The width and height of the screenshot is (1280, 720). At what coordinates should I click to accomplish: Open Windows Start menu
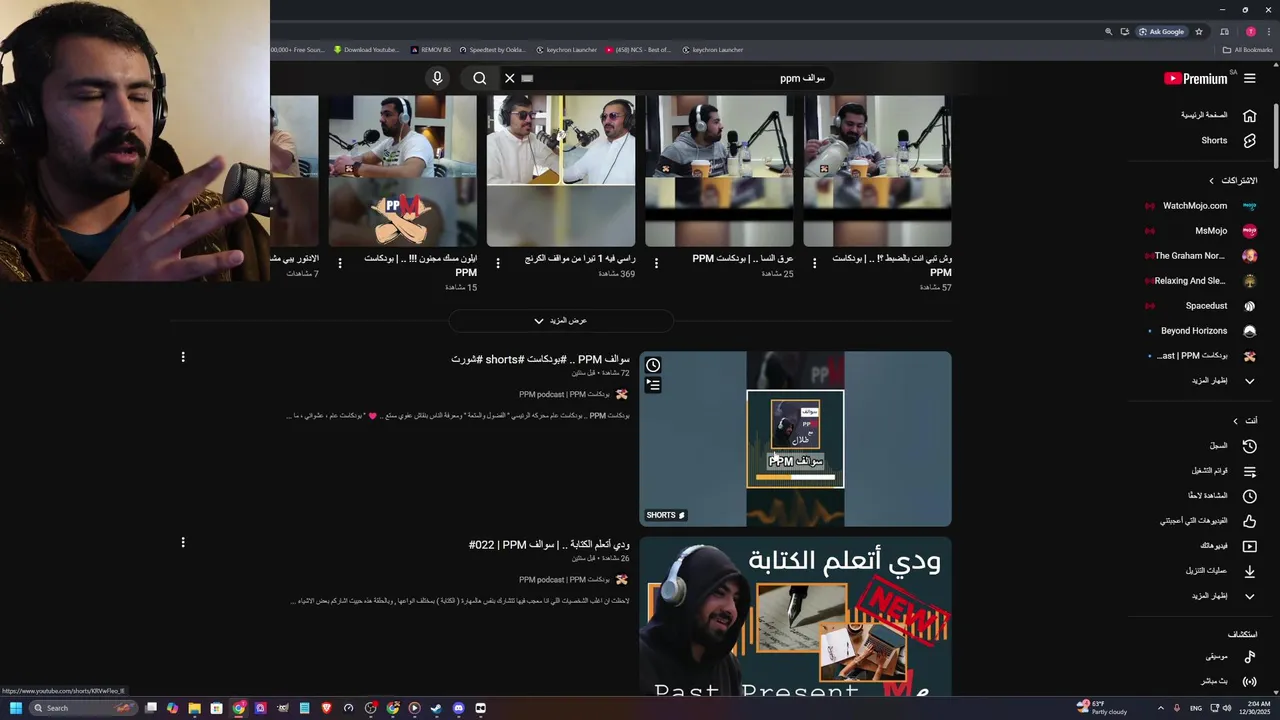coord(15,708)
